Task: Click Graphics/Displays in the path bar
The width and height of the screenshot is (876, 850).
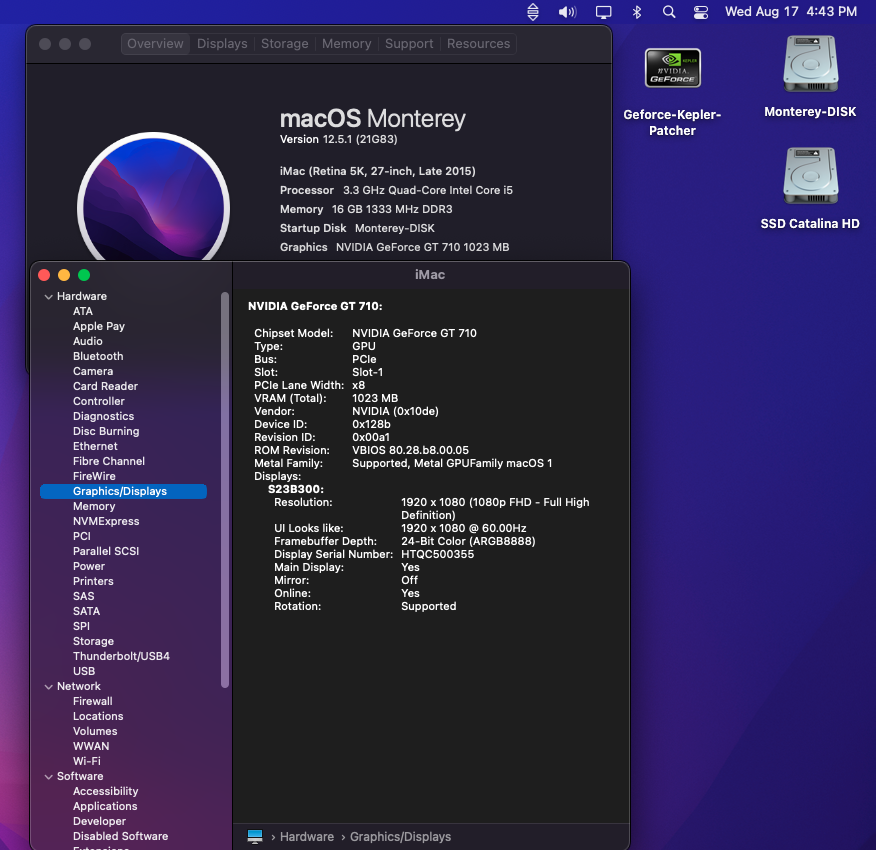Action: coord(401,837)
